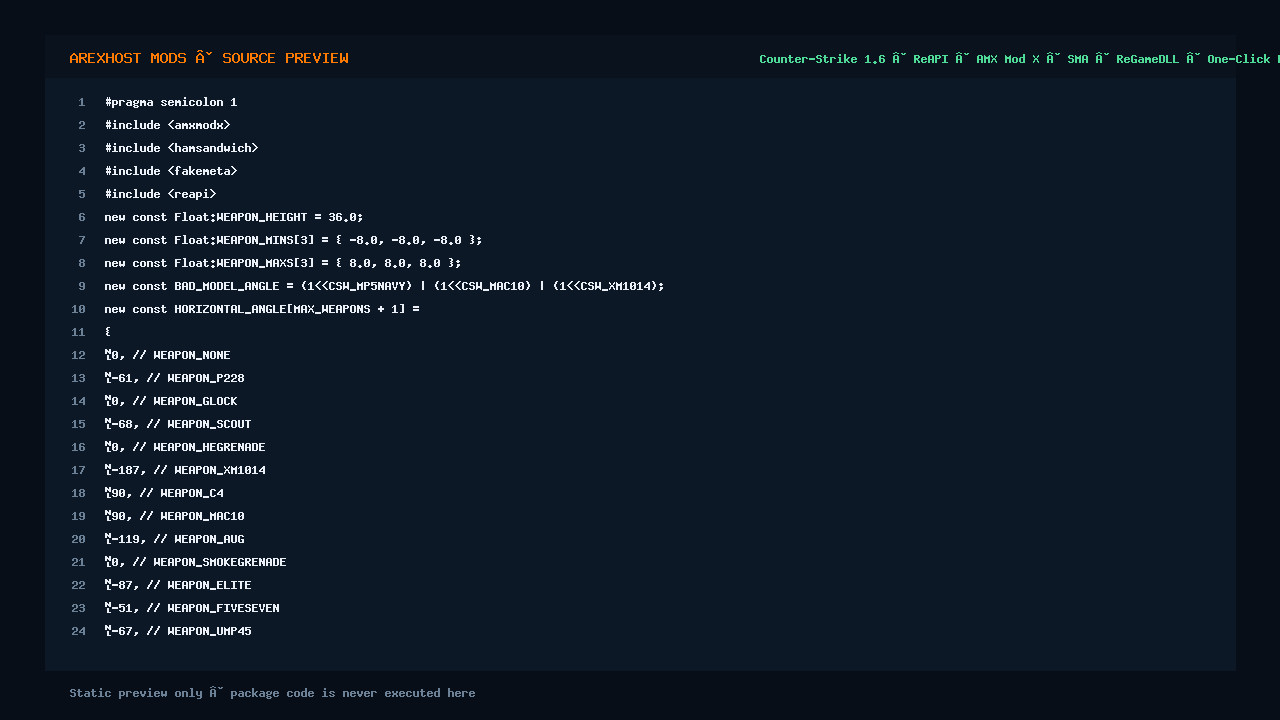This screenshot has width=1280, height=720.
Task: Click the '-68, // WEAPON_SCOUT' entry
Action: coord(178,424)
